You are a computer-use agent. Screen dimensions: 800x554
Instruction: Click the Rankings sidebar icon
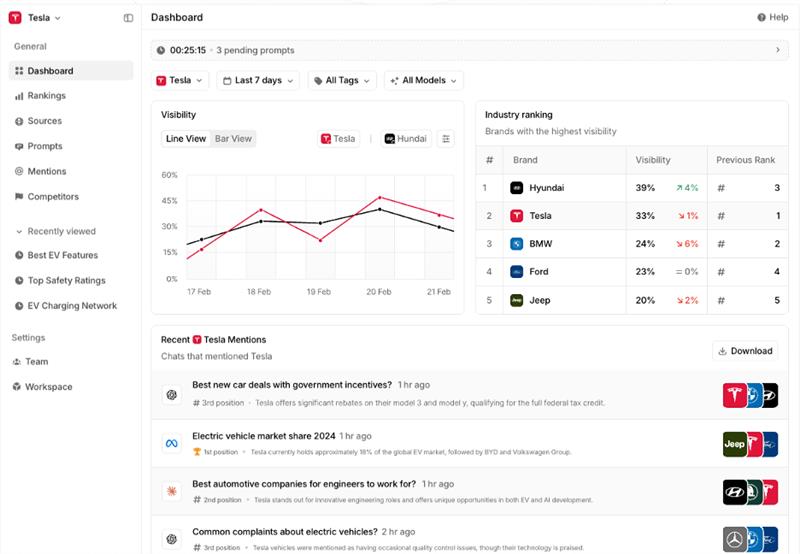pyautogui.click(x=18, y=96)
